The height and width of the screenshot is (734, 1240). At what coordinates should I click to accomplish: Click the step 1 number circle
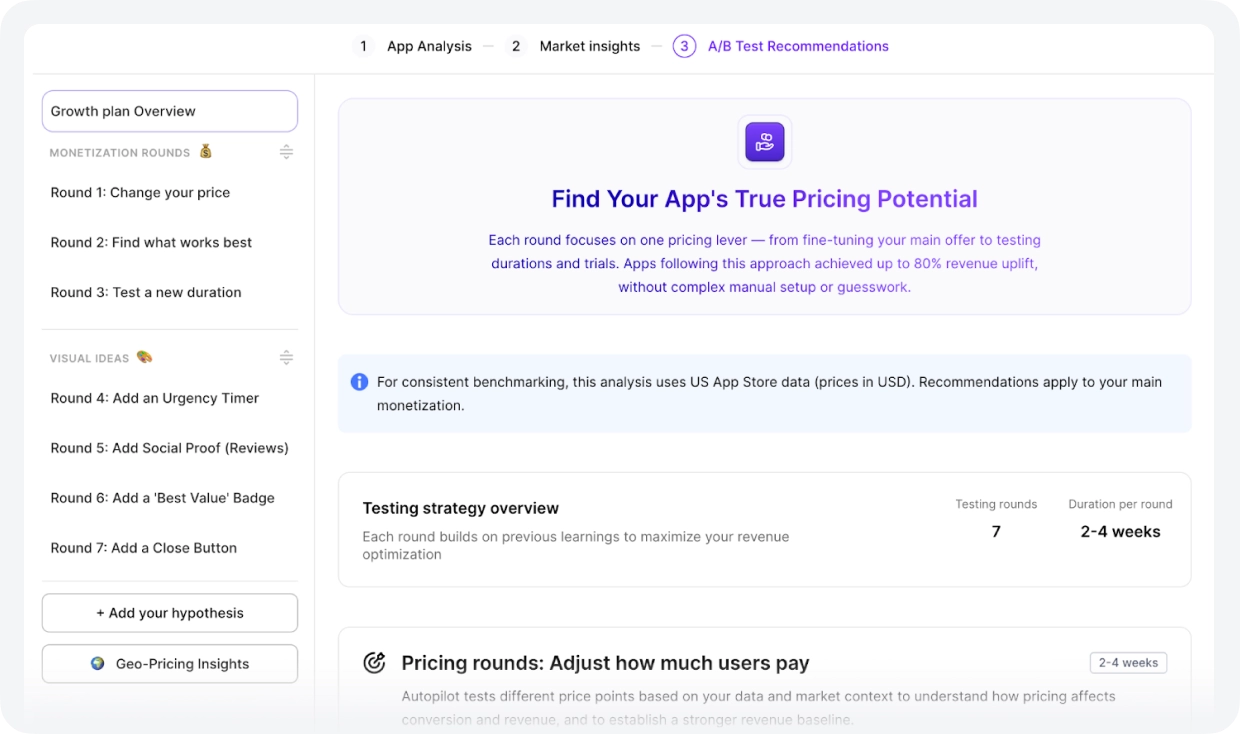point(363,46)
